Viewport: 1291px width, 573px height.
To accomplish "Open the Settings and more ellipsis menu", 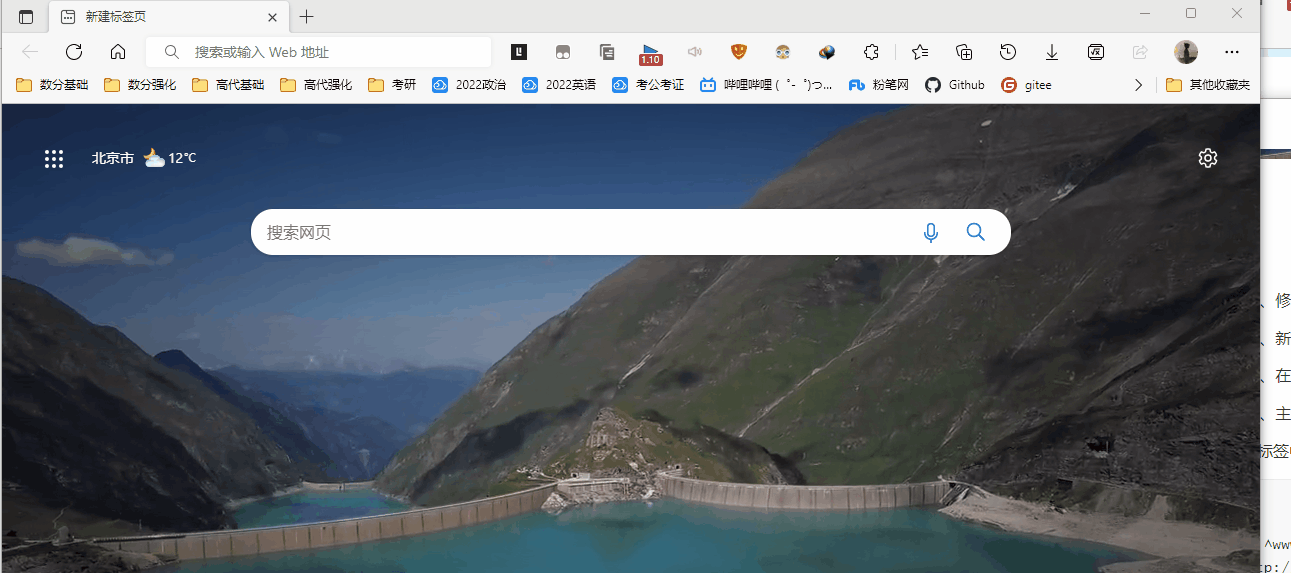I will [x=1232, y=52].
